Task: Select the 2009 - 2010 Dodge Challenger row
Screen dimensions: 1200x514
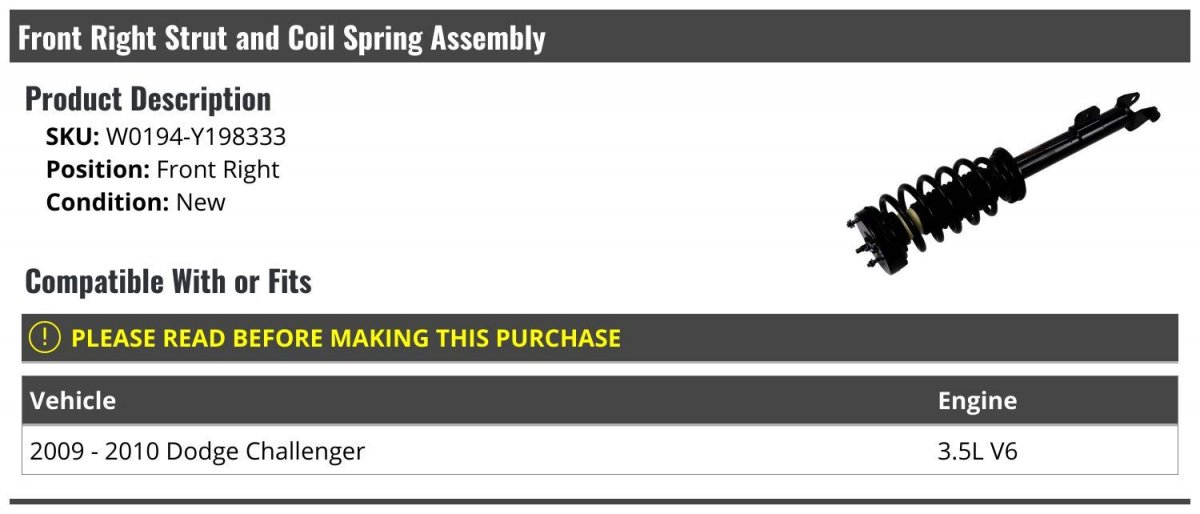Action: 197,452
